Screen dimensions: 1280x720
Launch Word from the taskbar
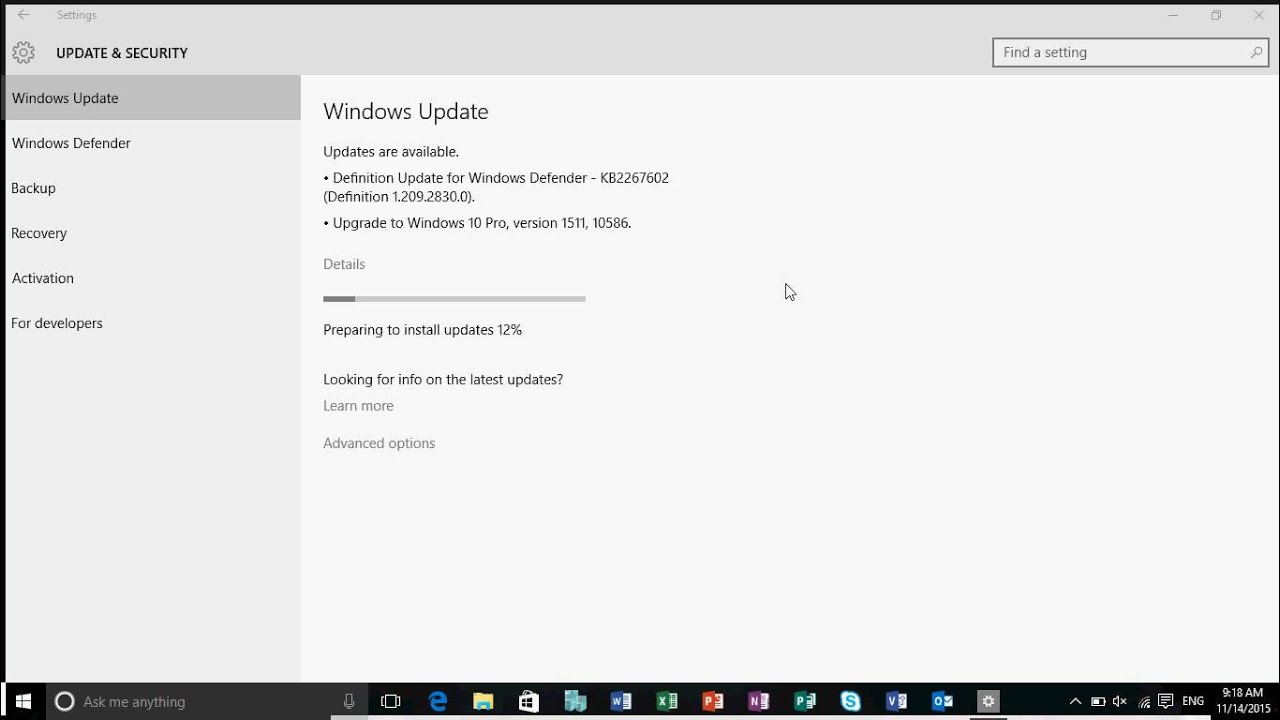click(621, 702)
